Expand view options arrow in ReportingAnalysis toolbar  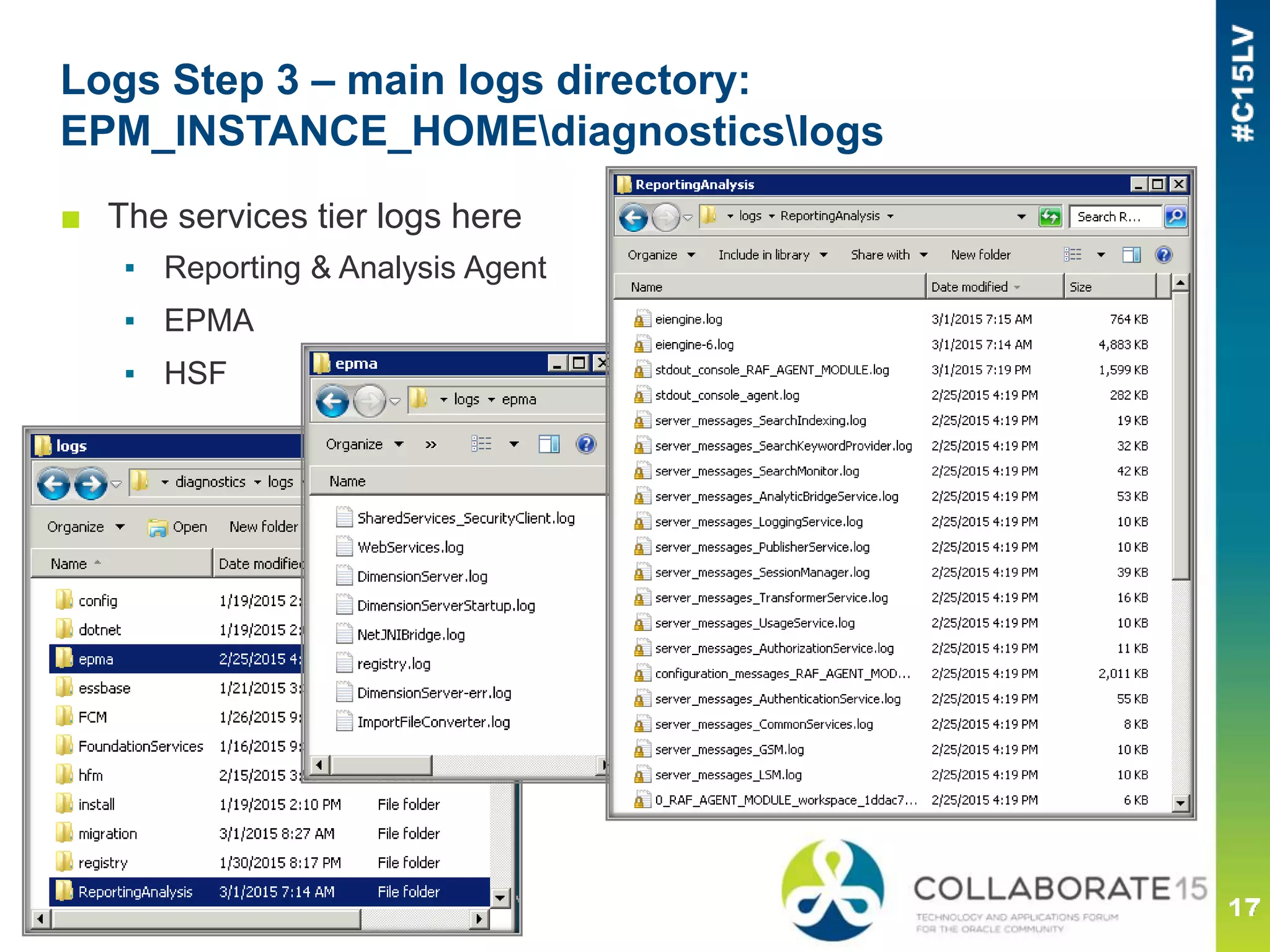point(1101,255)
